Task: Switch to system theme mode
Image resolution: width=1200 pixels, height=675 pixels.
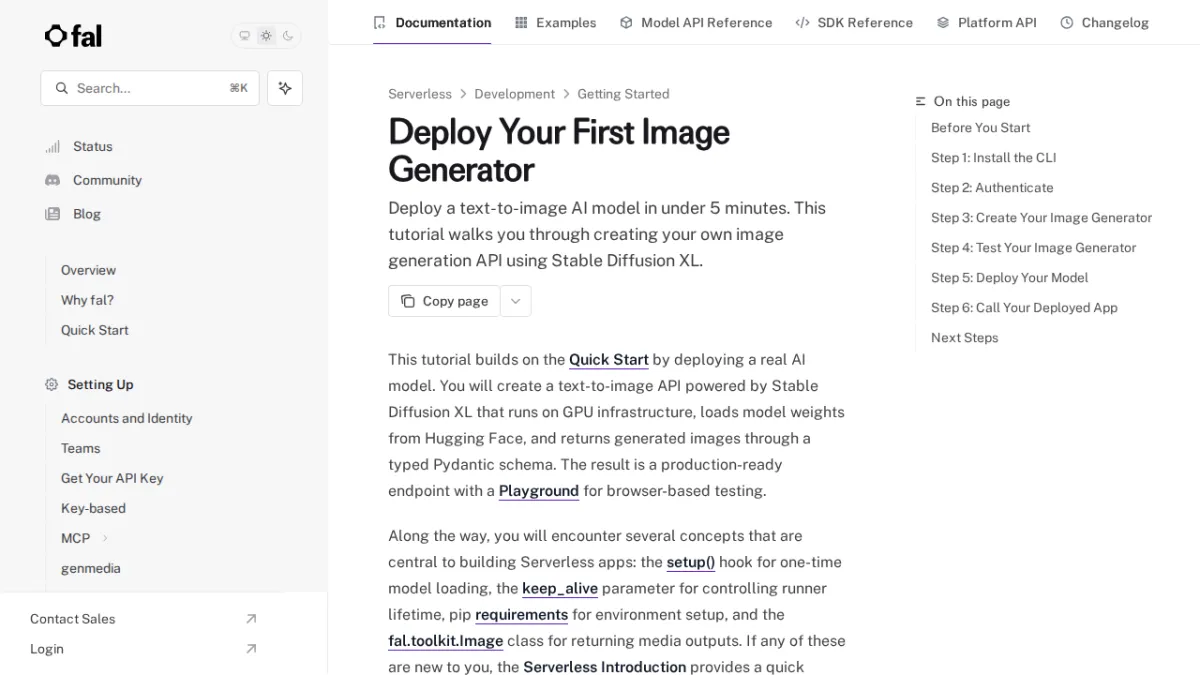Action: 244,36
